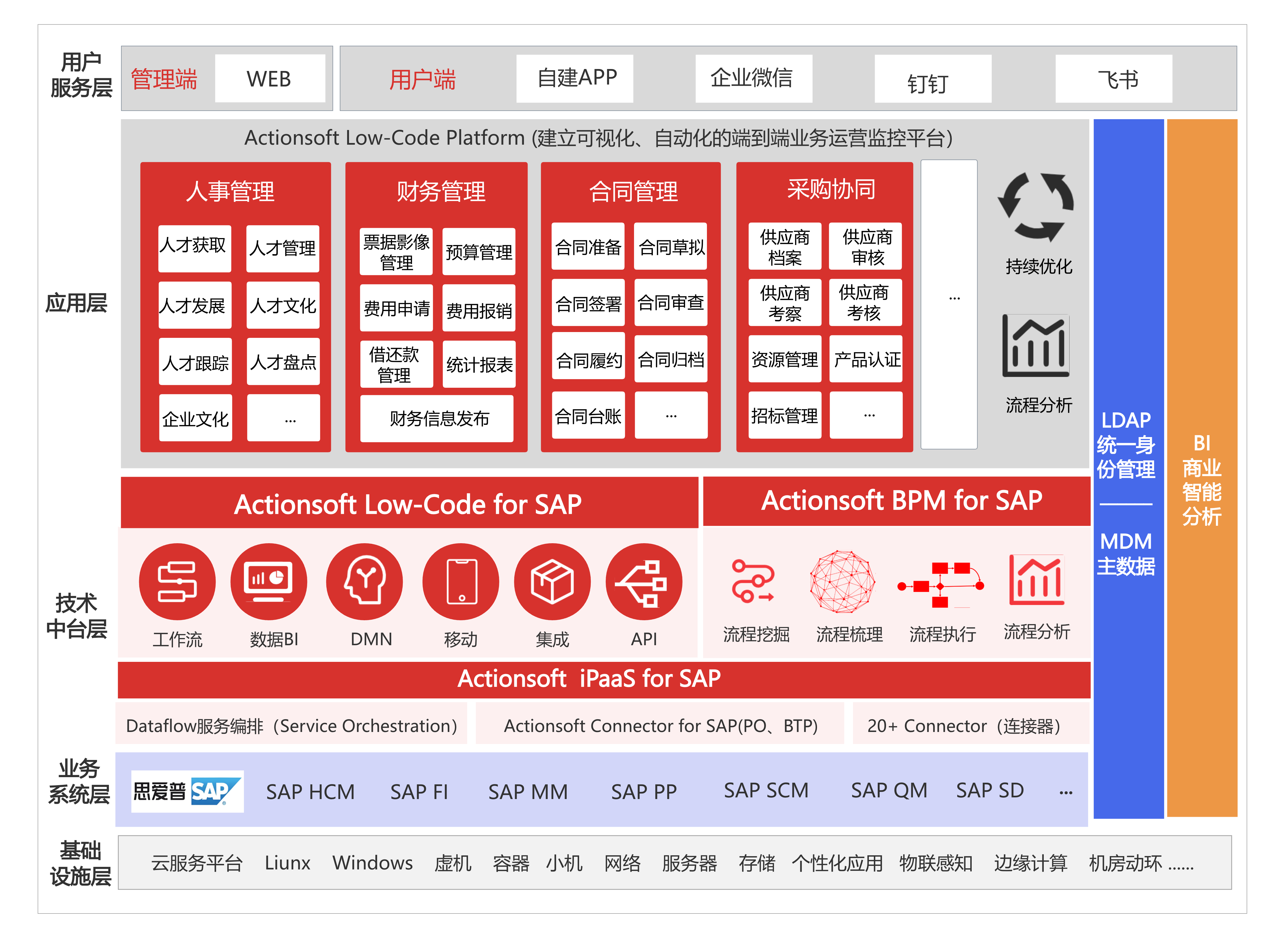Open the 合同准备 module
Image resolution: width=1288 pixels, height=939 pixels.
588,246
